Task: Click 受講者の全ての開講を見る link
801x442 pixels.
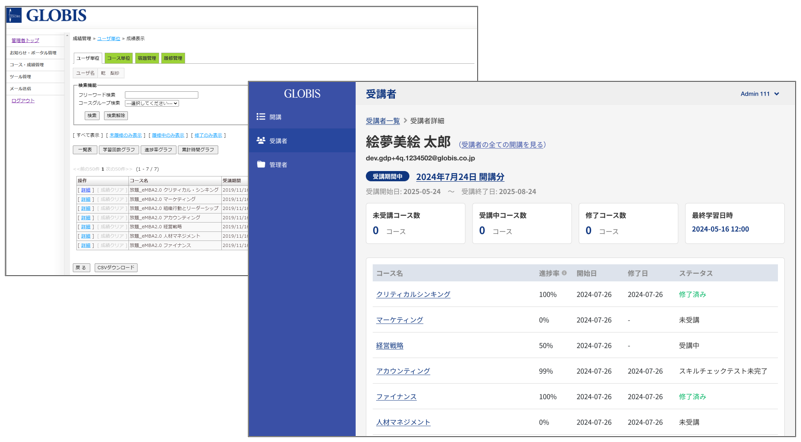Action: [502, 145]
